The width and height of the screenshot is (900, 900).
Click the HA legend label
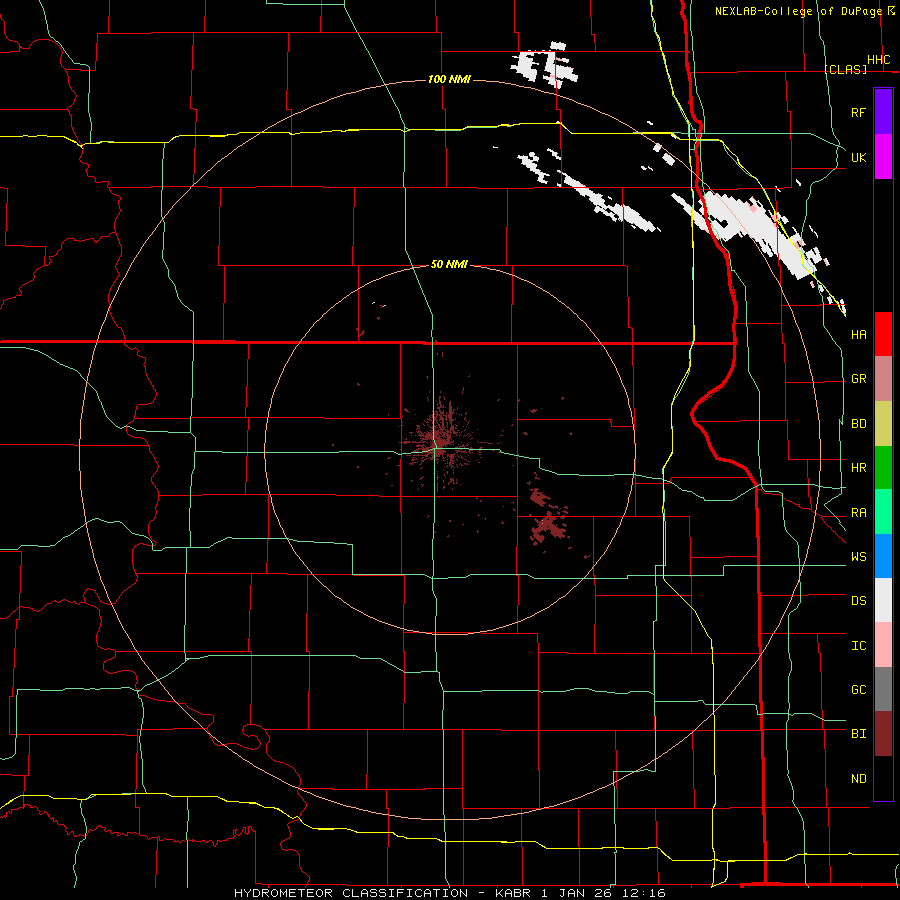(859, 335)
